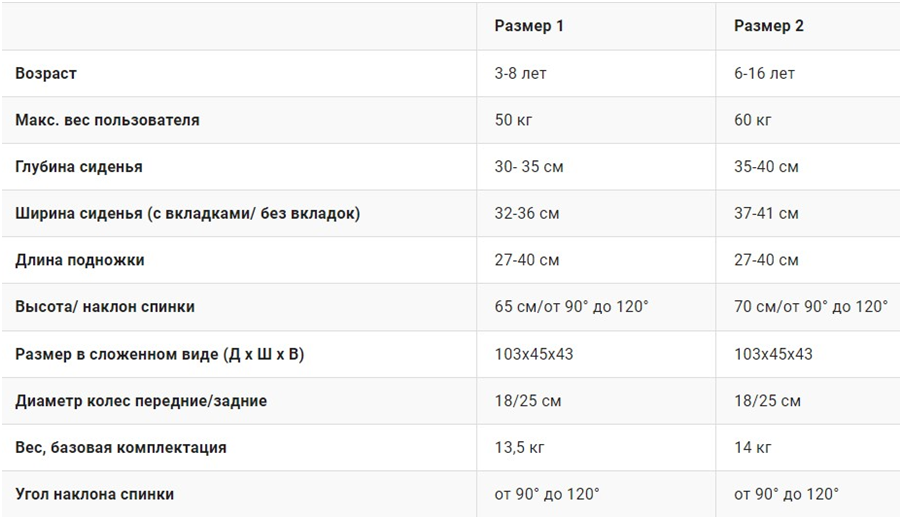Viewport: 902px width, 519px height.
Task: Click the "Размер 2" column header
Action: point(768,26)
